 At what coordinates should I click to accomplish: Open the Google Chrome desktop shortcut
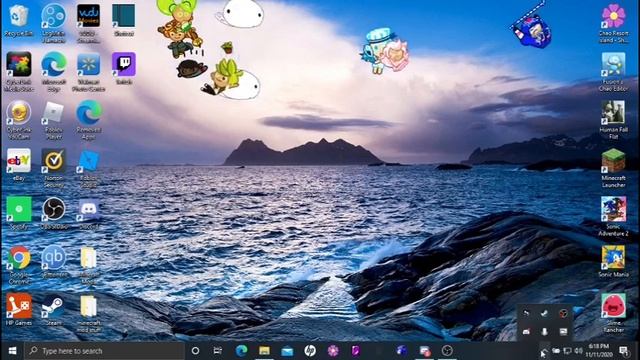pyautogui.click(x=18, y=264)
